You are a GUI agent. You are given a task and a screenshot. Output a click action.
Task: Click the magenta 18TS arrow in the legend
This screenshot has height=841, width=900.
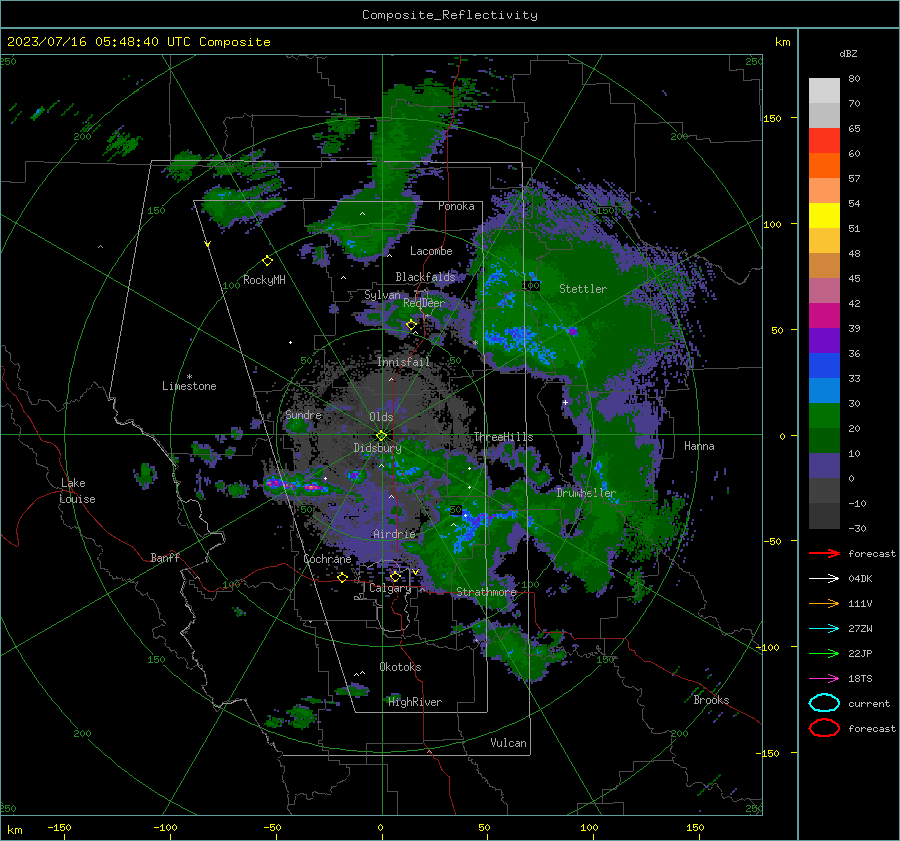pos(824,679)
